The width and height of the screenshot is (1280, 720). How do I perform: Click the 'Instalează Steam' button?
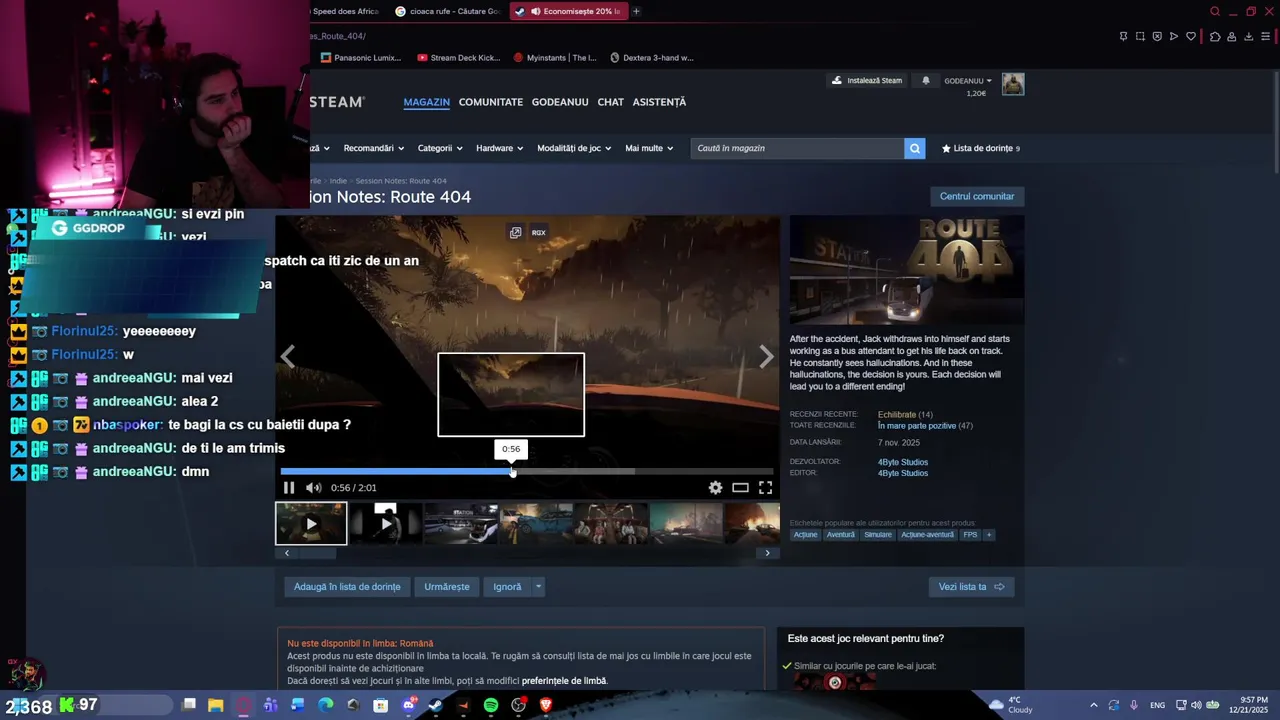pos(867,81)
